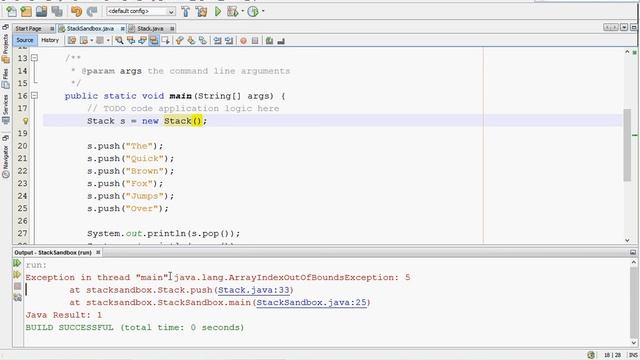Click Next Bookmark icon

[191, 40]
